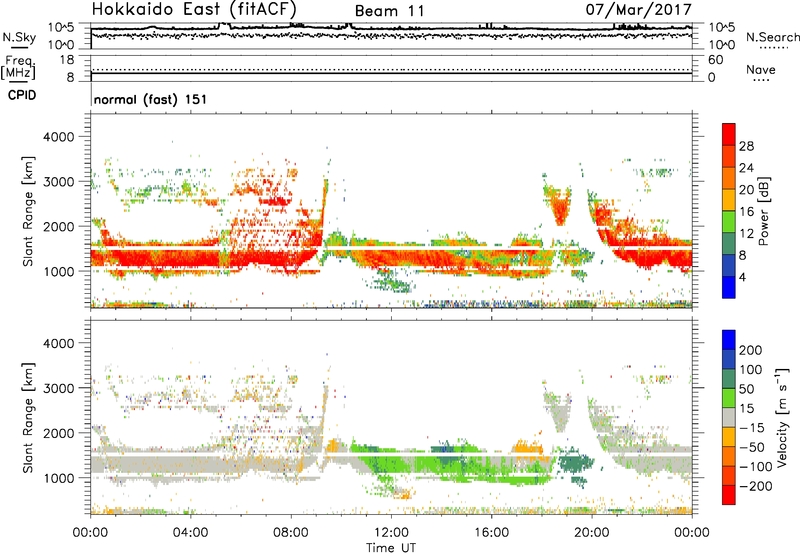Click the '4000' tick in velocity panel
The image size is (800, 554).
58,343
